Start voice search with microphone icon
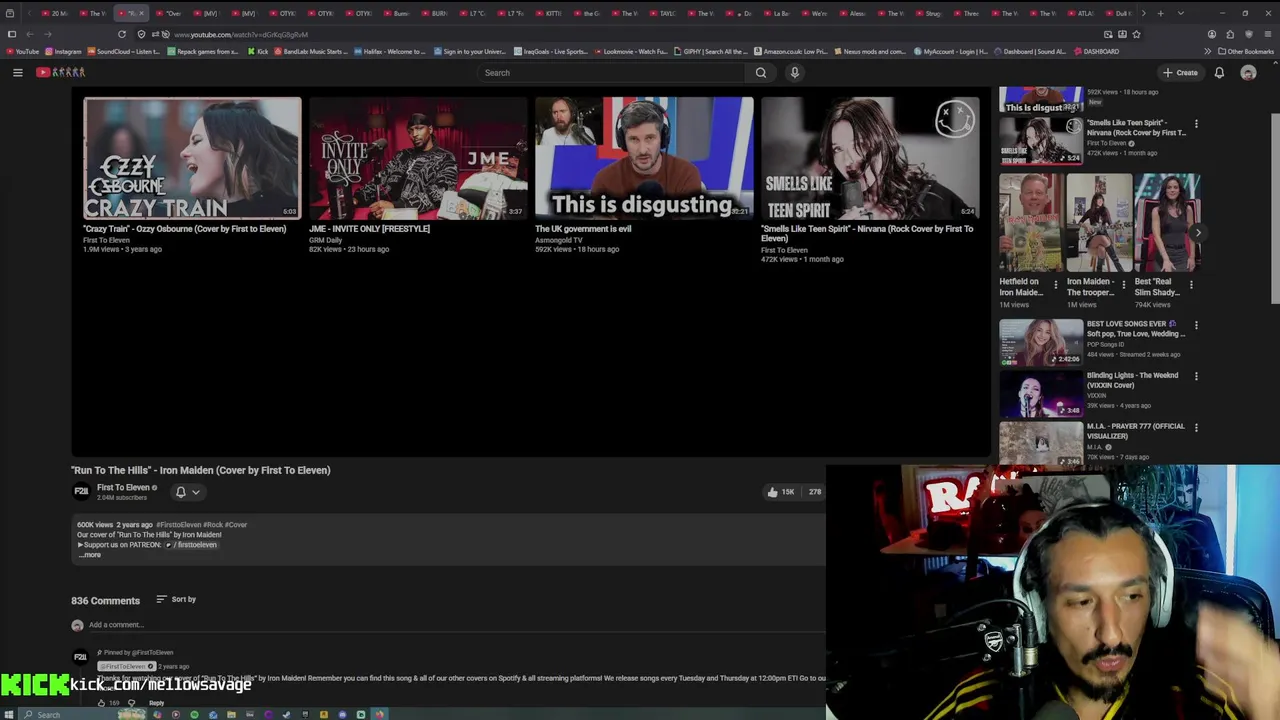This screenshot has width=1280, height=720. tap(795, 72)
